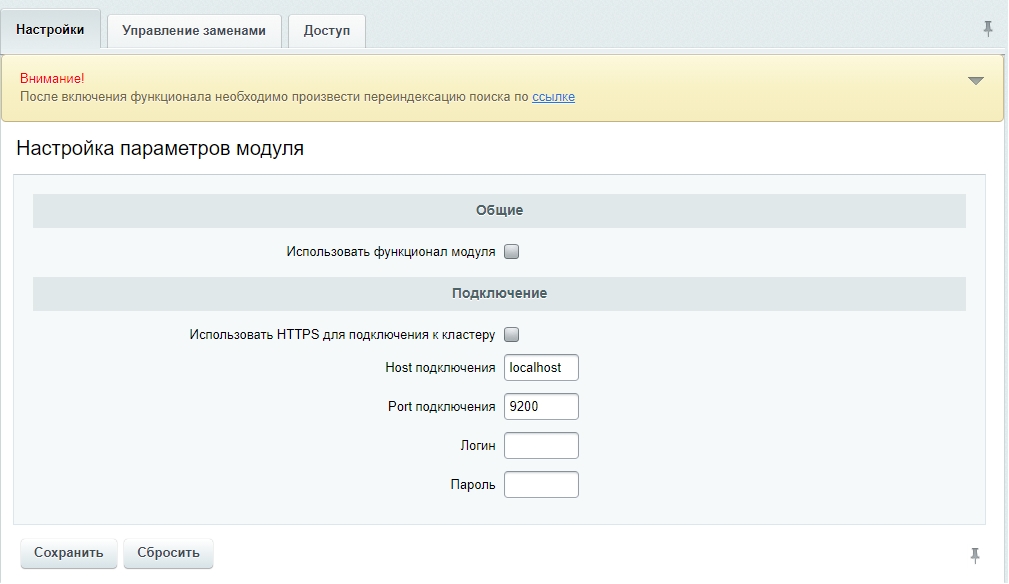Click the 'Использовать функционал модуля' label text
Image resolution: width=1009 pixels, height=584 pixels.
(x=390, y=252)
